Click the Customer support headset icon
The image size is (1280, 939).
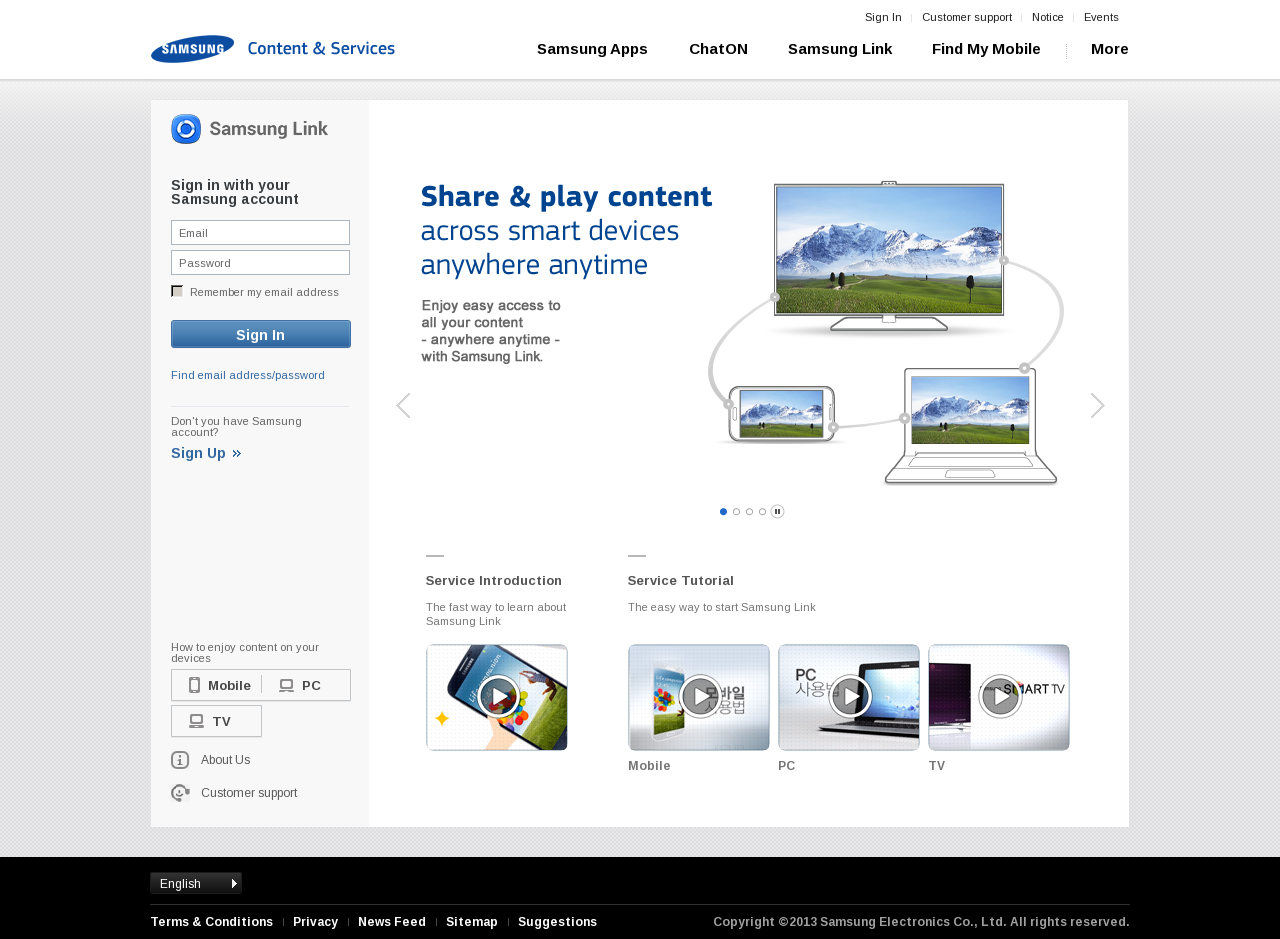(x=180, y=793)
